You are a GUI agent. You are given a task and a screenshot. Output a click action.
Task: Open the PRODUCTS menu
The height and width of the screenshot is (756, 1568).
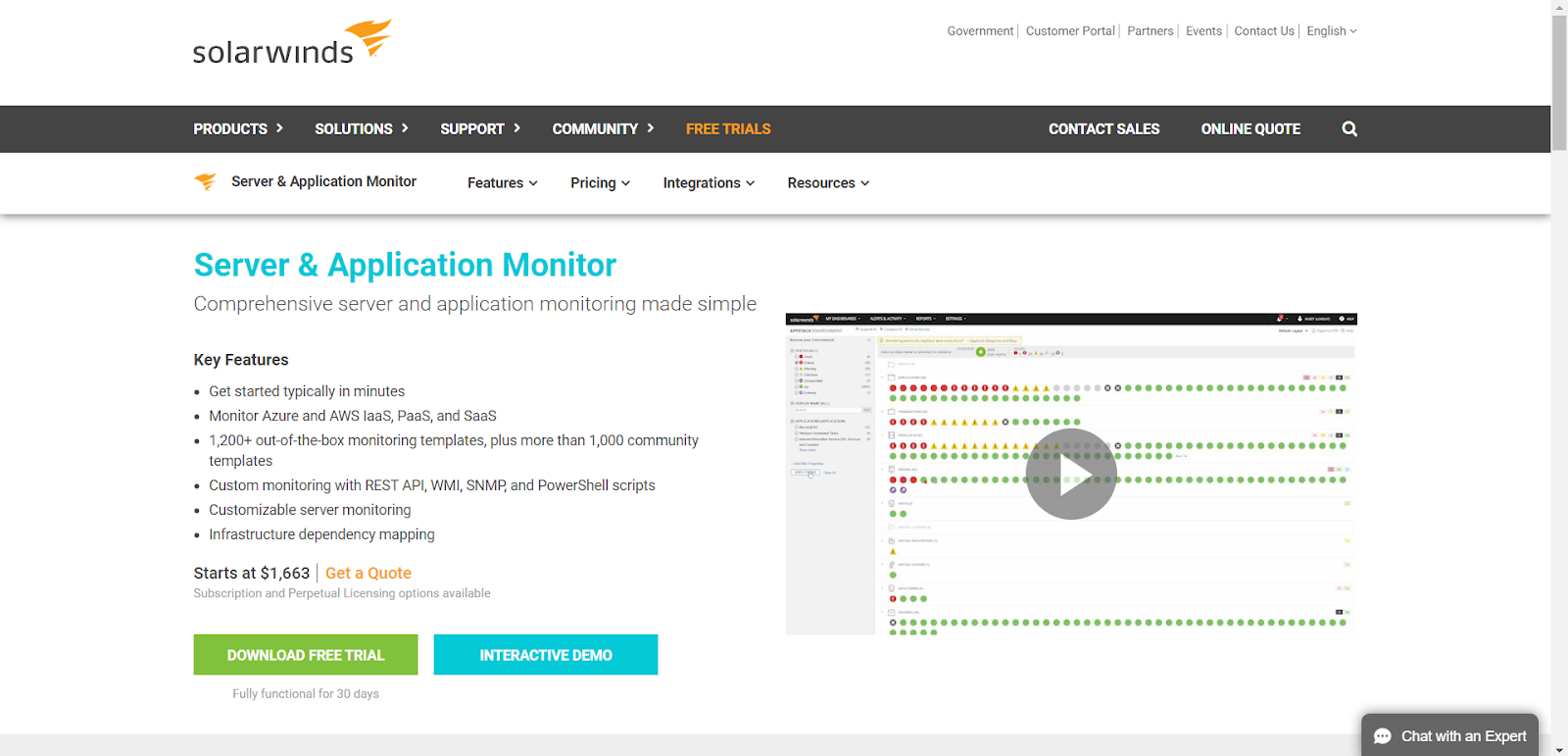pyautogui.click(x=238, y=129)
